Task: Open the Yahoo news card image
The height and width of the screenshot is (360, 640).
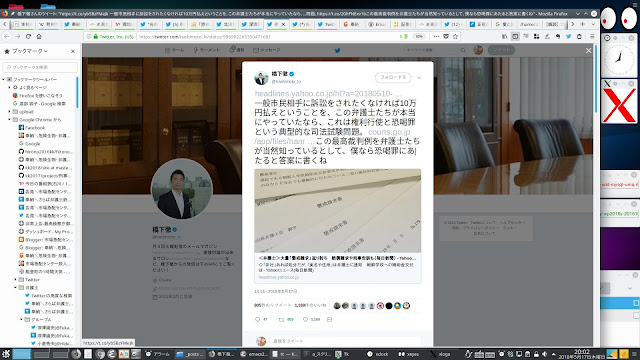Action: click(x=338, y=211)
